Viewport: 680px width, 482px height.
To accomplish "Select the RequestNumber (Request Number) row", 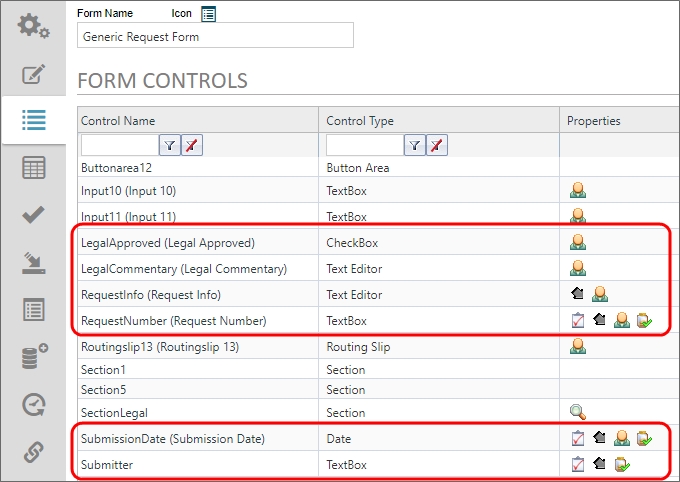I will tap(173, 321).
